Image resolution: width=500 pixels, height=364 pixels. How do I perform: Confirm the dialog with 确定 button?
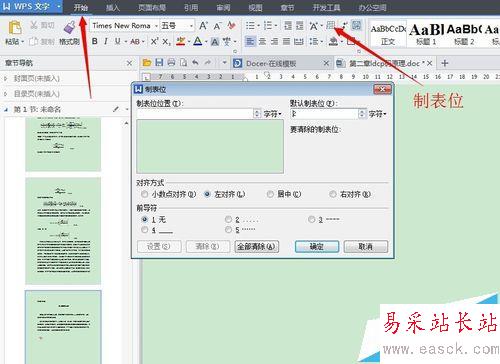click(317, 247)
